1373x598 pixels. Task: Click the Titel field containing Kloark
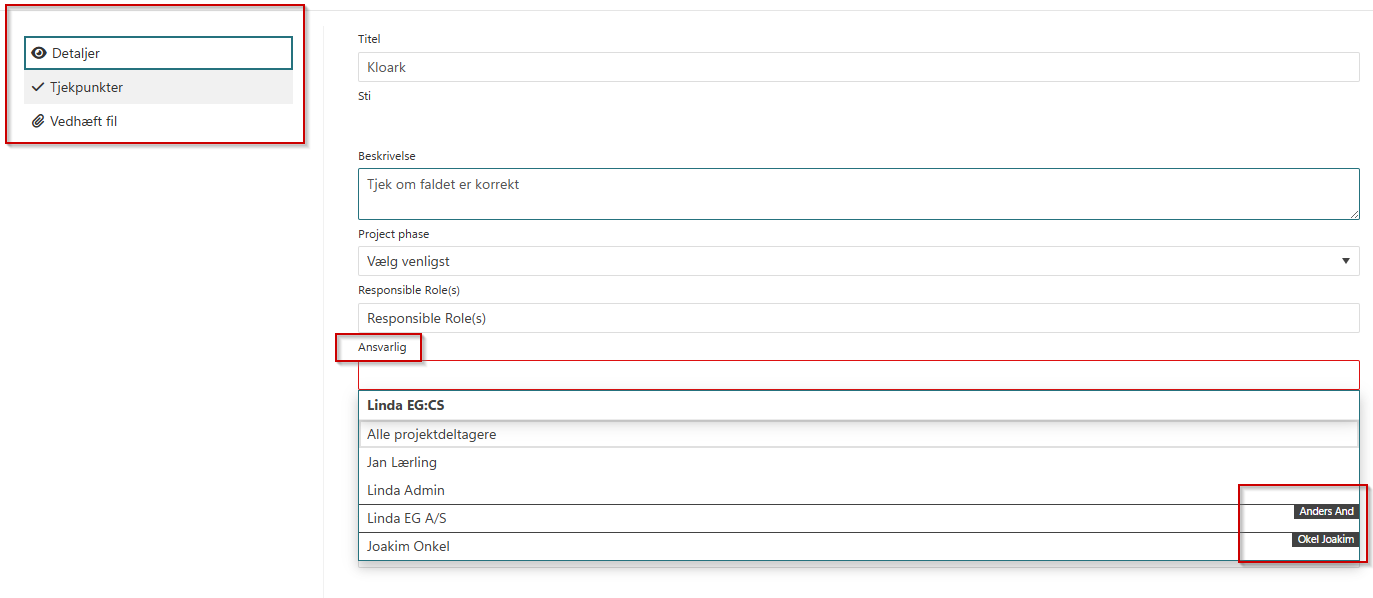click(x=858, y=67)
